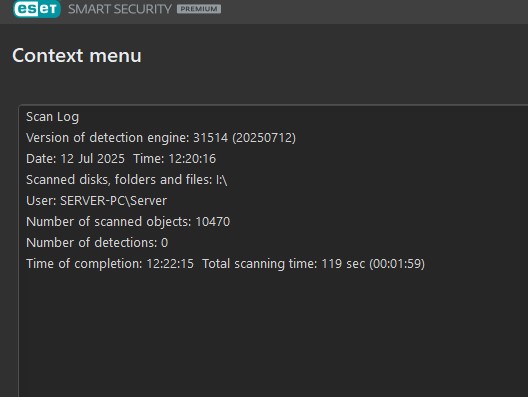This screenshot has width=528, height=397.
Task: Click the scanned path I:\
Action: click(222, 180)
